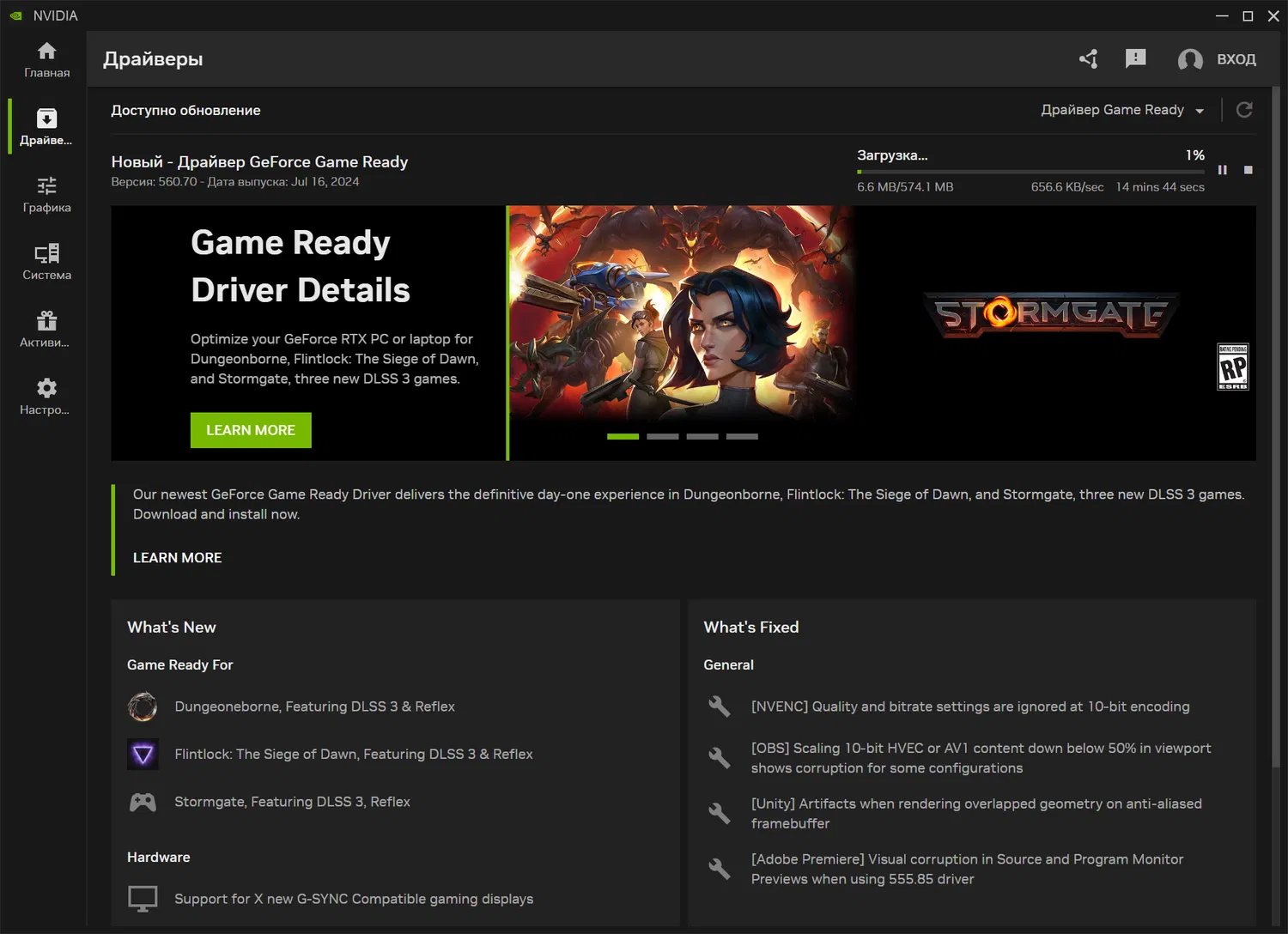The image size is (1288, 934).
Task: Switch to the third banner slide indicator
Action: [702, 437]
